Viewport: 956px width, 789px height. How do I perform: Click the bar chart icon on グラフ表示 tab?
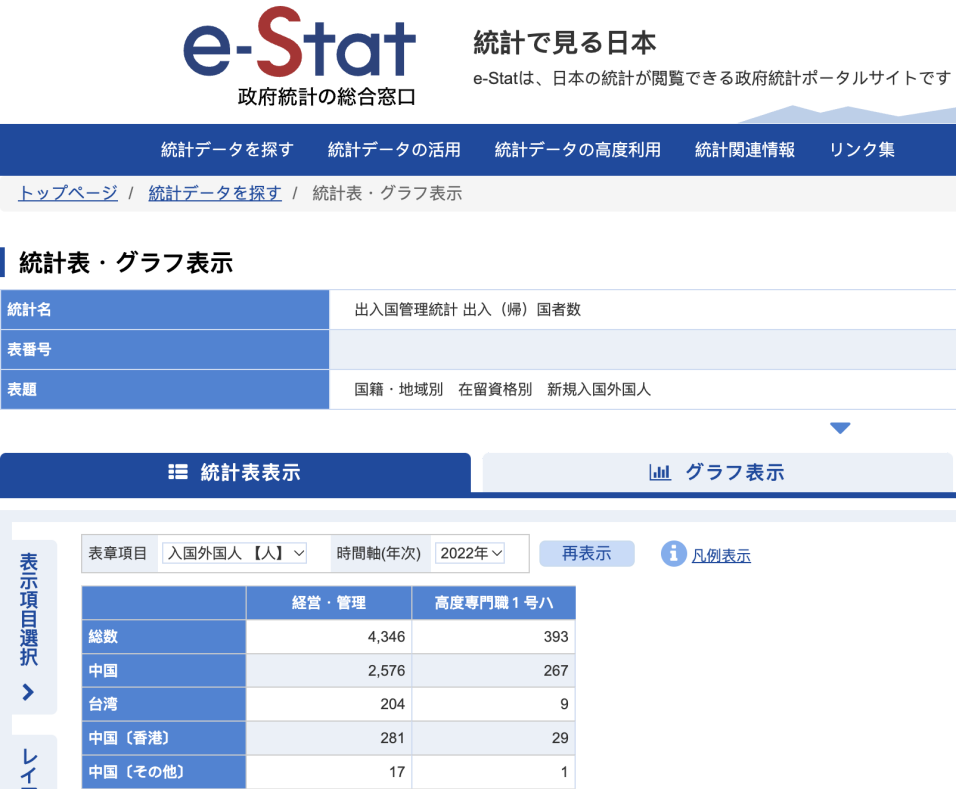(x=659, y=472)
